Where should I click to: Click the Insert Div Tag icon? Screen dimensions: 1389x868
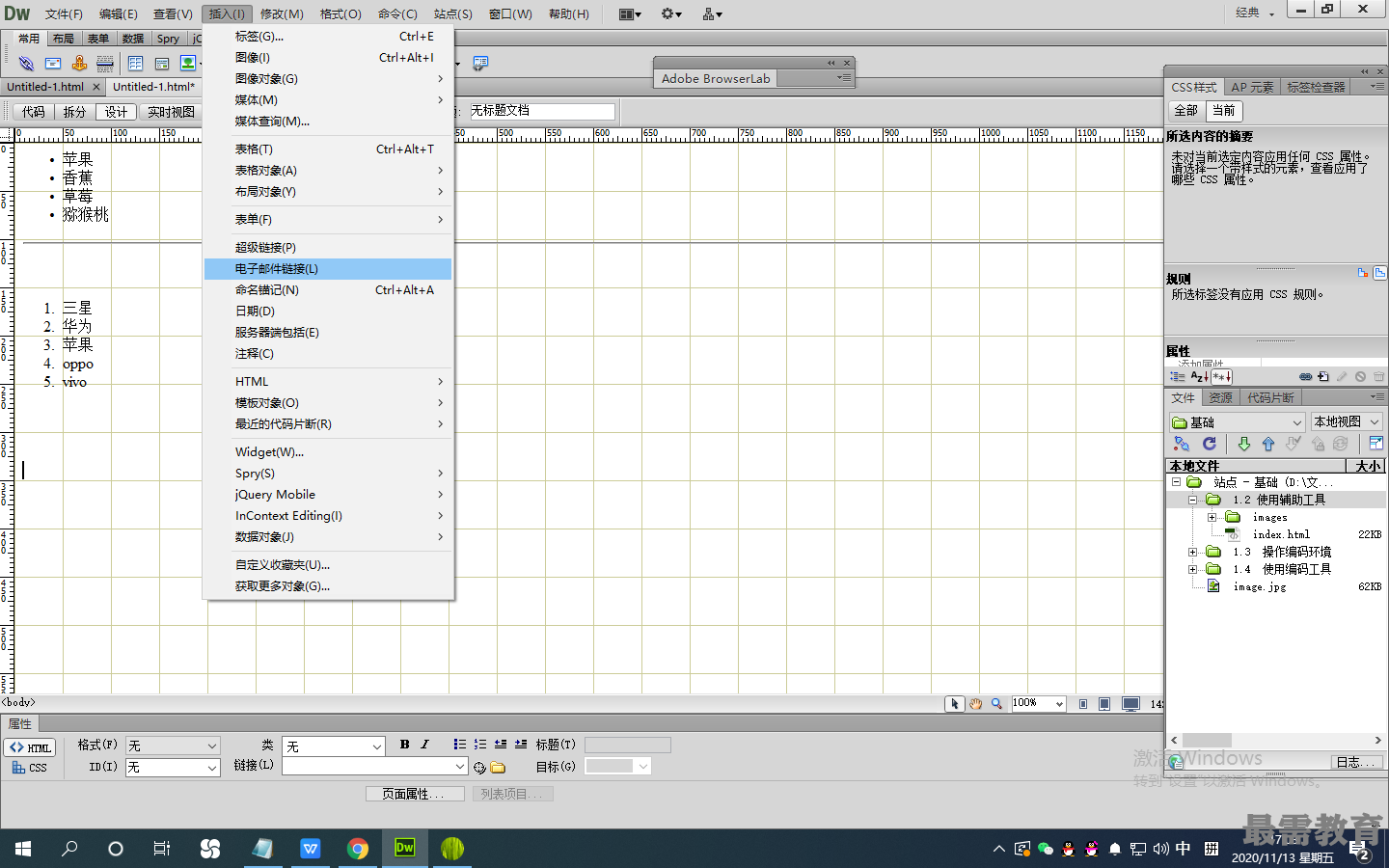point(162,64)
